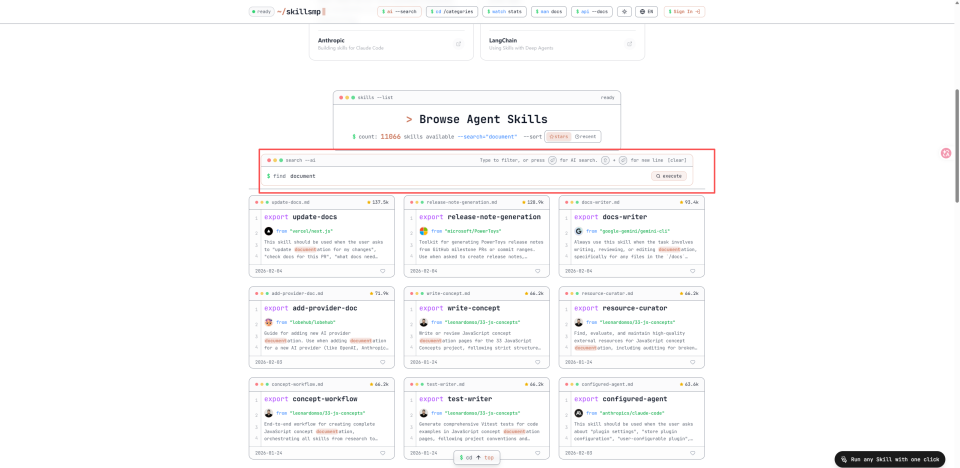Screen dimensions: 960x468
Task: Click the ~/skillsmp site logo
Action: [299, 12]
